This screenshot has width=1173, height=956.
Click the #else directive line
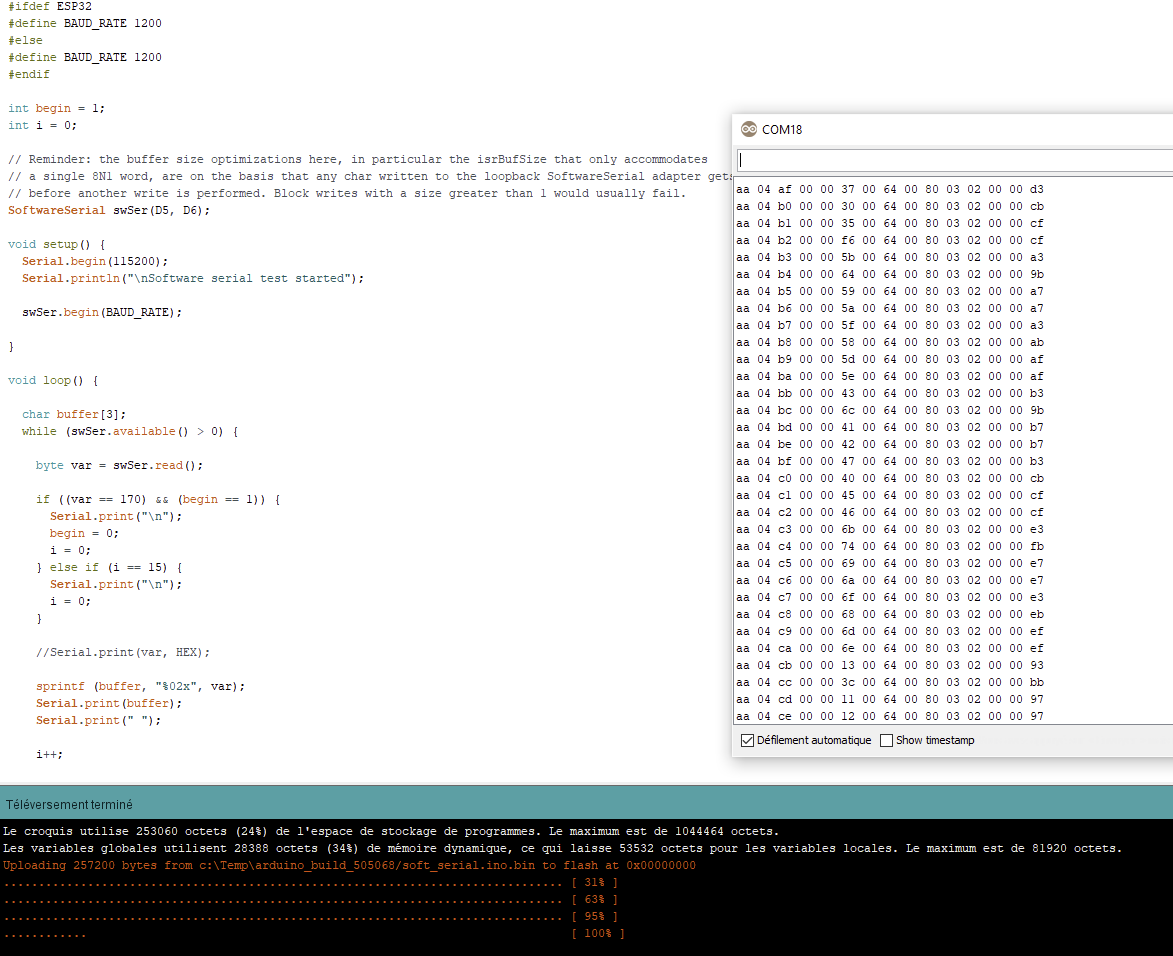coord(25,40)
